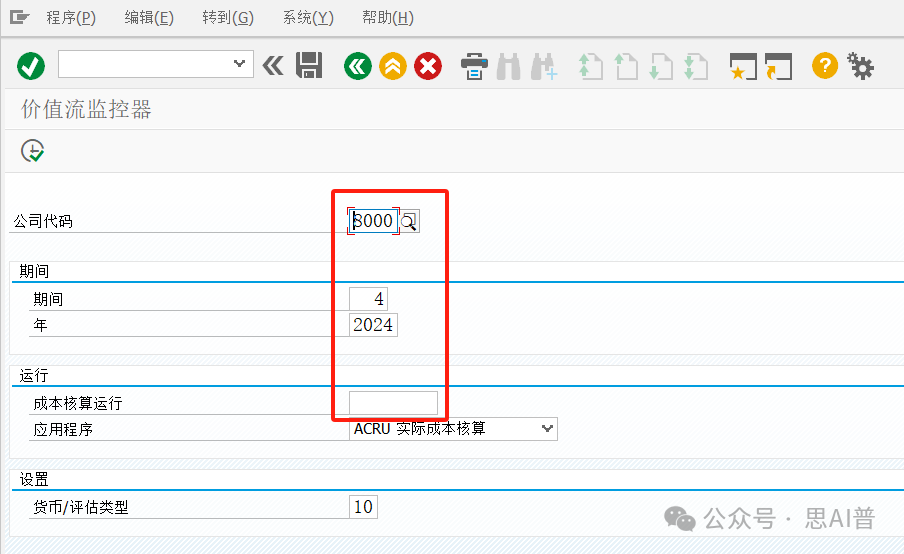
Task: Go to First Page icon
Action: coord(591,66)
